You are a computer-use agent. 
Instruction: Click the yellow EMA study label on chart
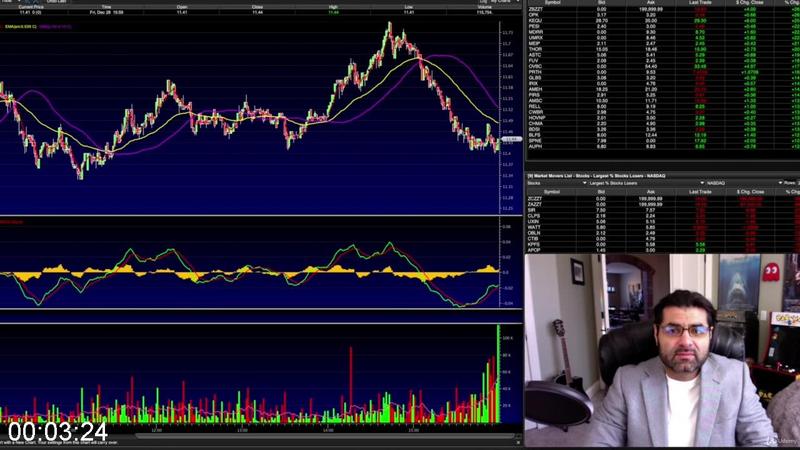click(20, 26)
